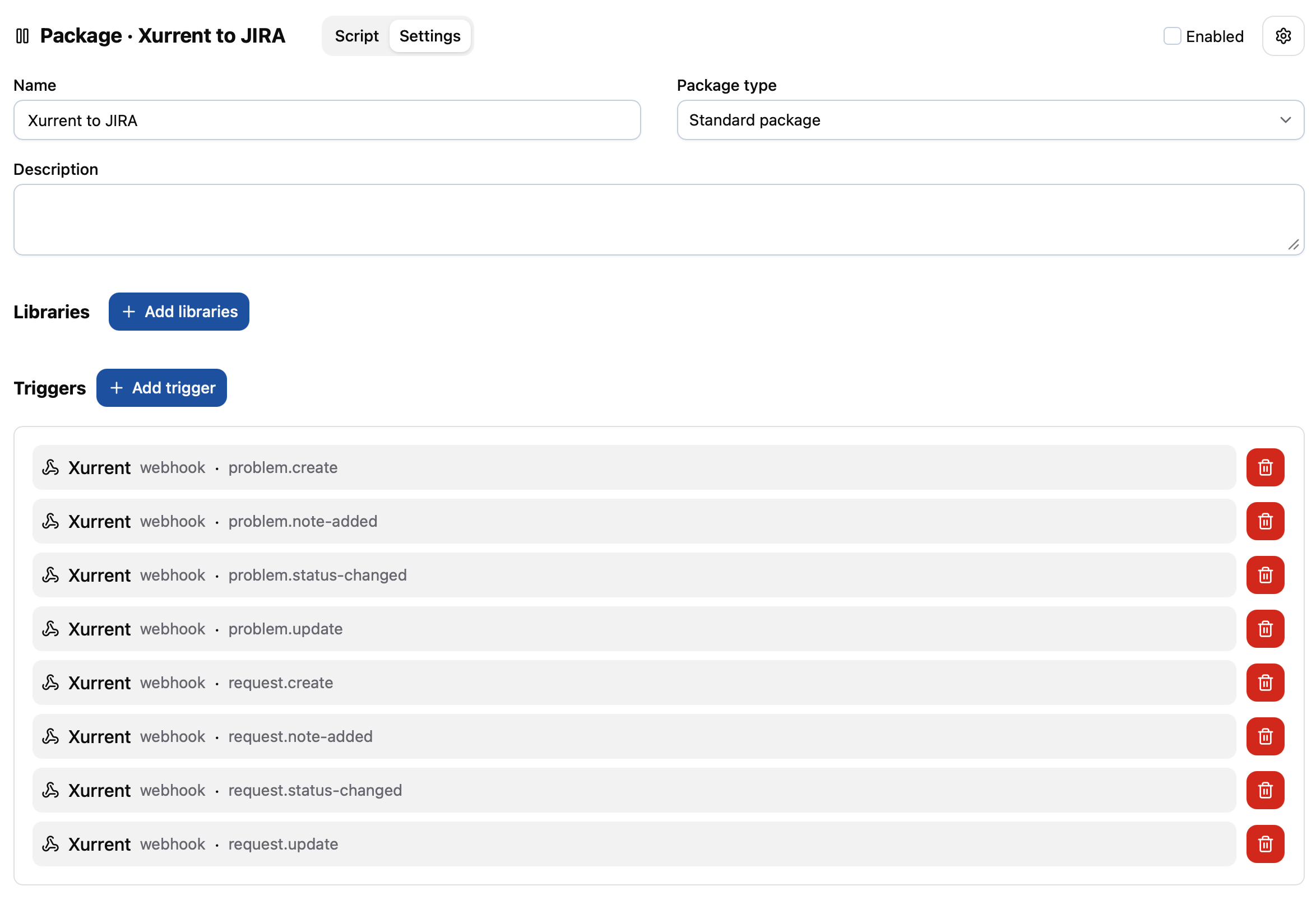This screenshot has height=900, width=1316.
Task: Delete the request.status-changed trigger
Action: [x=1265, y=790]
